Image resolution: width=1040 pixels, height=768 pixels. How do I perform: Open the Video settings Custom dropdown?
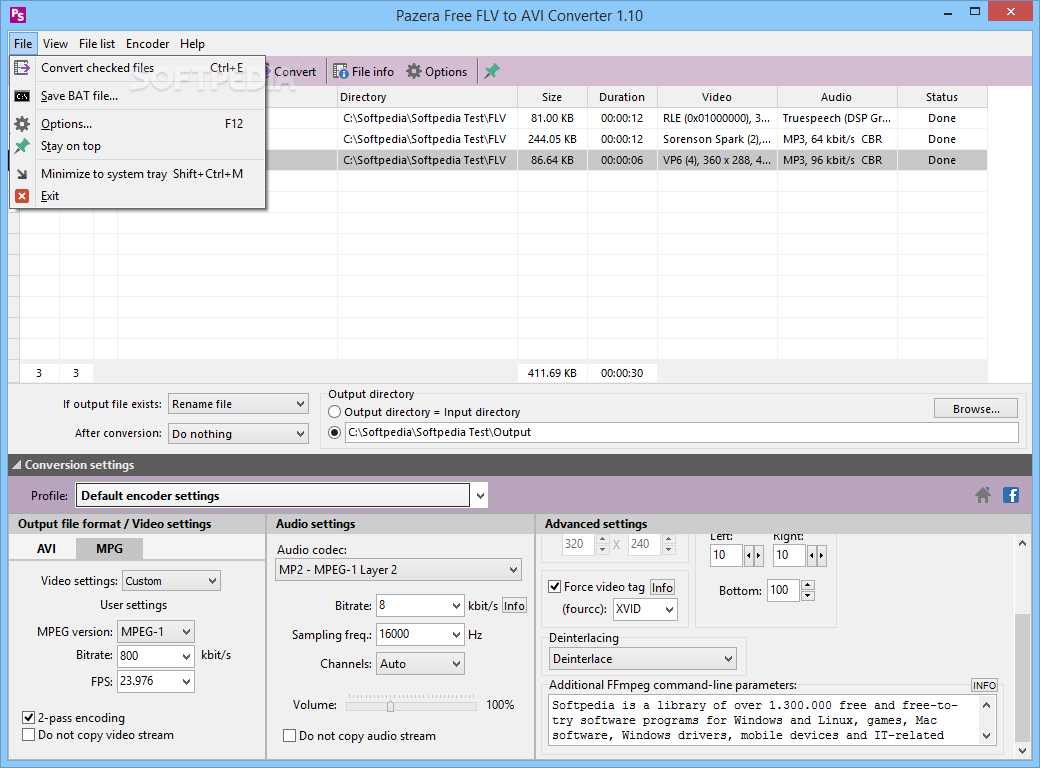(x=171, y=581)
